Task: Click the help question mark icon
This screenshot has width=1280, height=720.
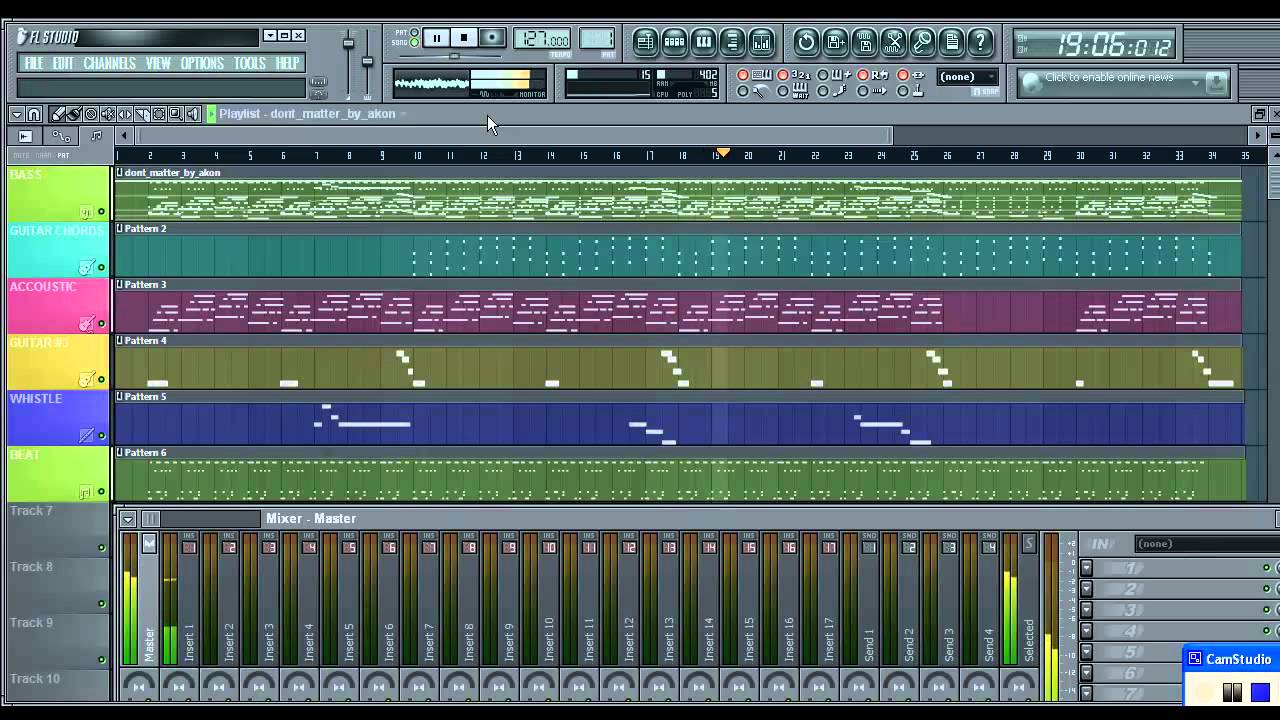Action: tap(979, 41)
